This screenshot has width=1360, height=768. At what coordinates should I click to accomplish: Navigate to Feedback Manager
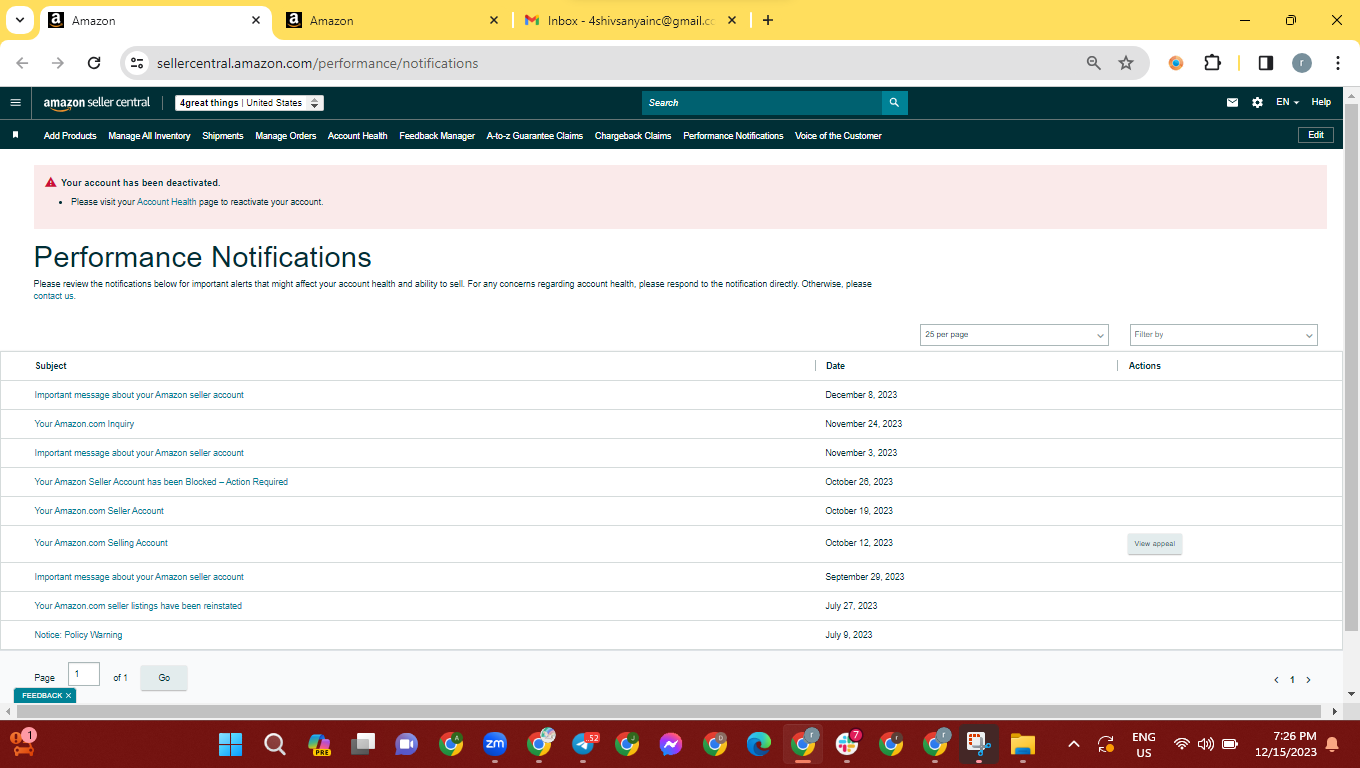point(437,136)
